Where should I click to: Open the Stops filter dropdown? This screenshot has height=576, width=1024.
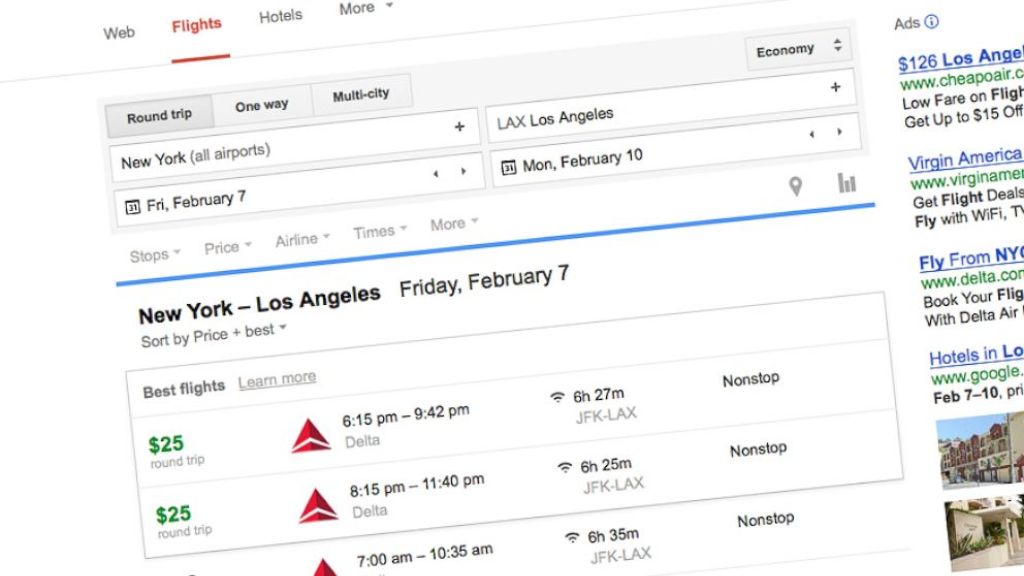click(149, 255)
